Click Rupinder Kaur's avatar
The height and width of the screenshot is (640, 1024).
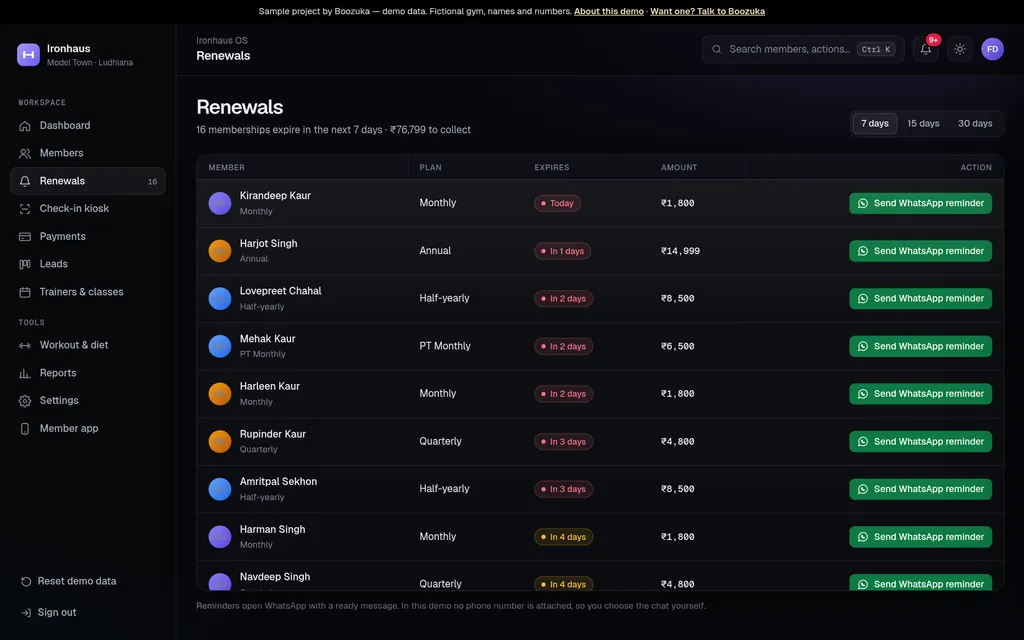(219, 441)
